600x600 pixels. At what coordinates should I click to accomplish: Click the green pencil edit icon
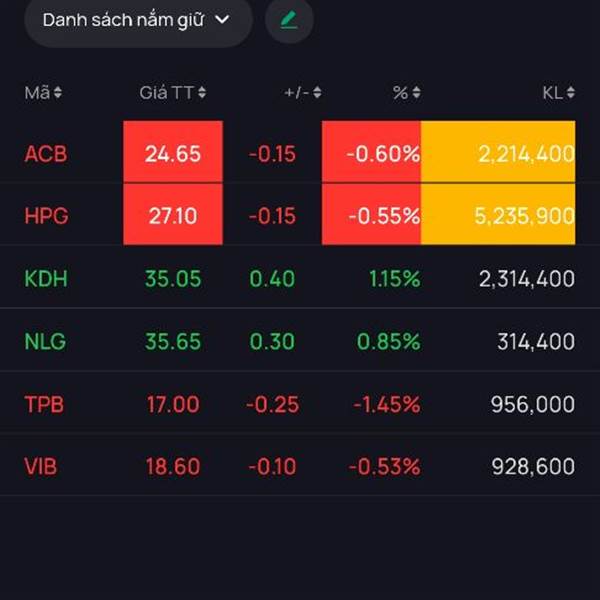289,20
